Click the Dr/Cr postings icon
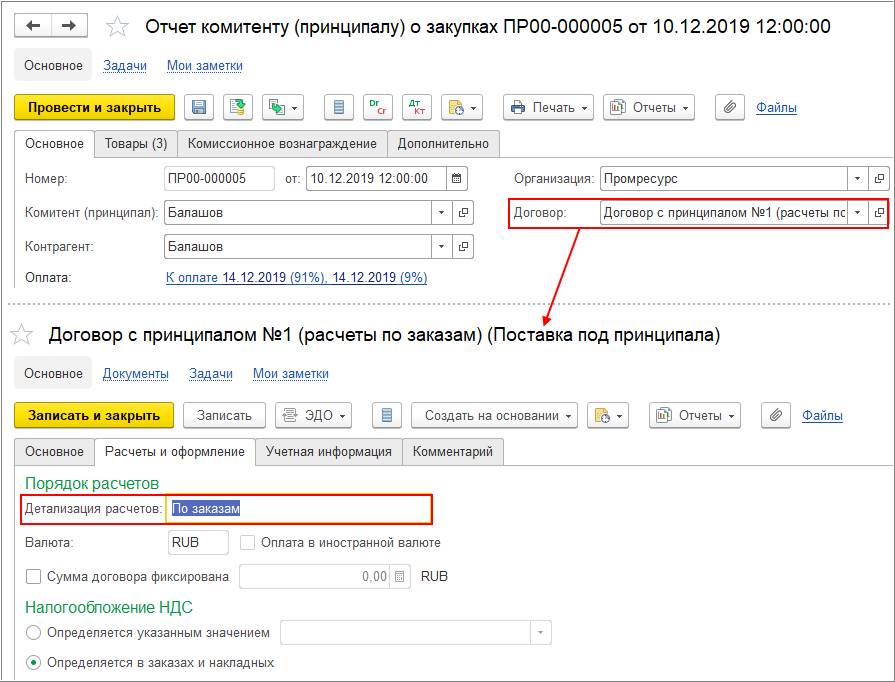 pyautogui.click(x=378, y=107)
